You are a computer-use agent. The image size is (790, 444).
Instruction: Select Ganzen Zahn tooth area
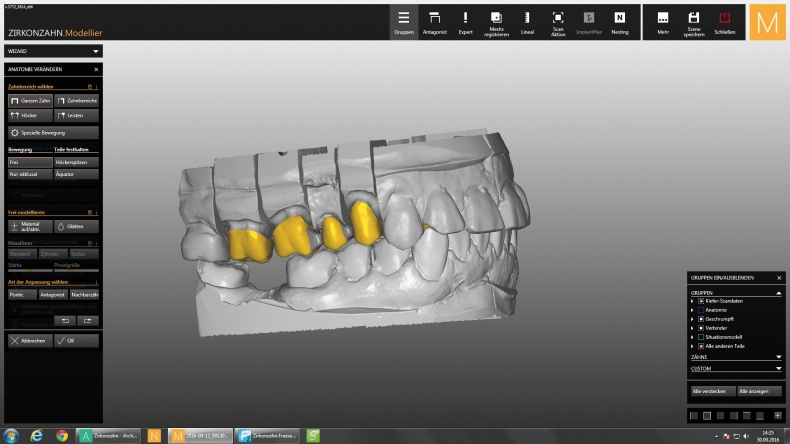click(30, 101)
